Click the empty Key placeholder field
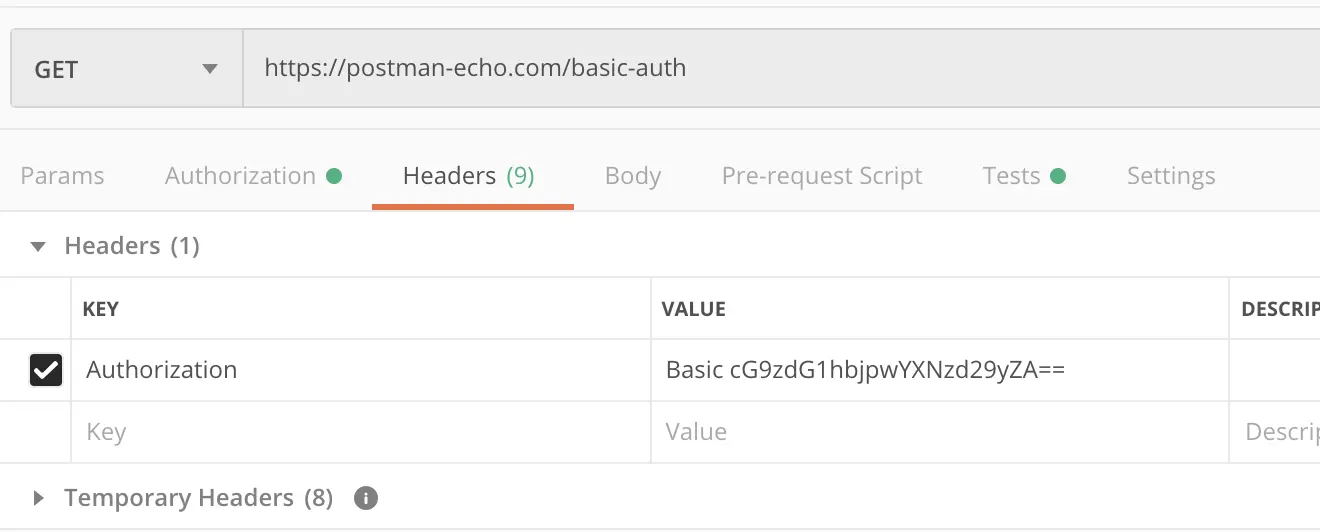This screenshot has height=532, width=1320. coord(361,432)
